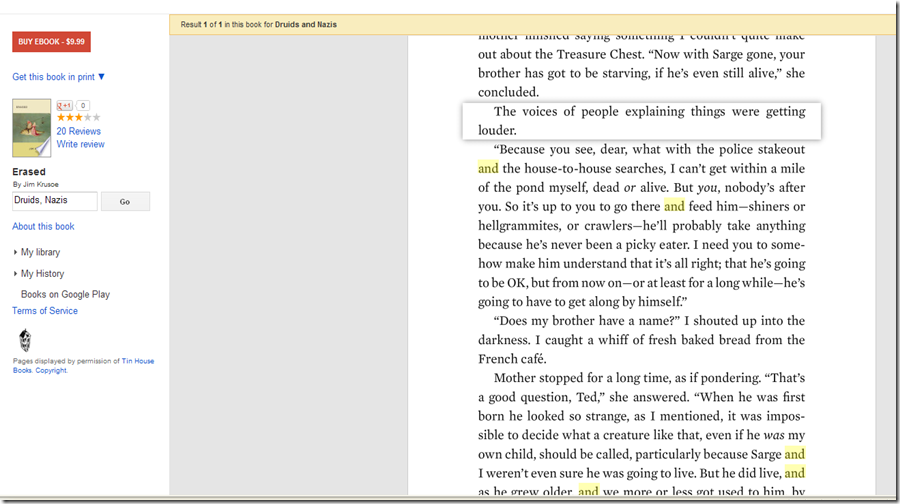Screen dimensions: 900x504
Task: Click the Erased book cover thumbnail
Action: (x=32, y=127)
